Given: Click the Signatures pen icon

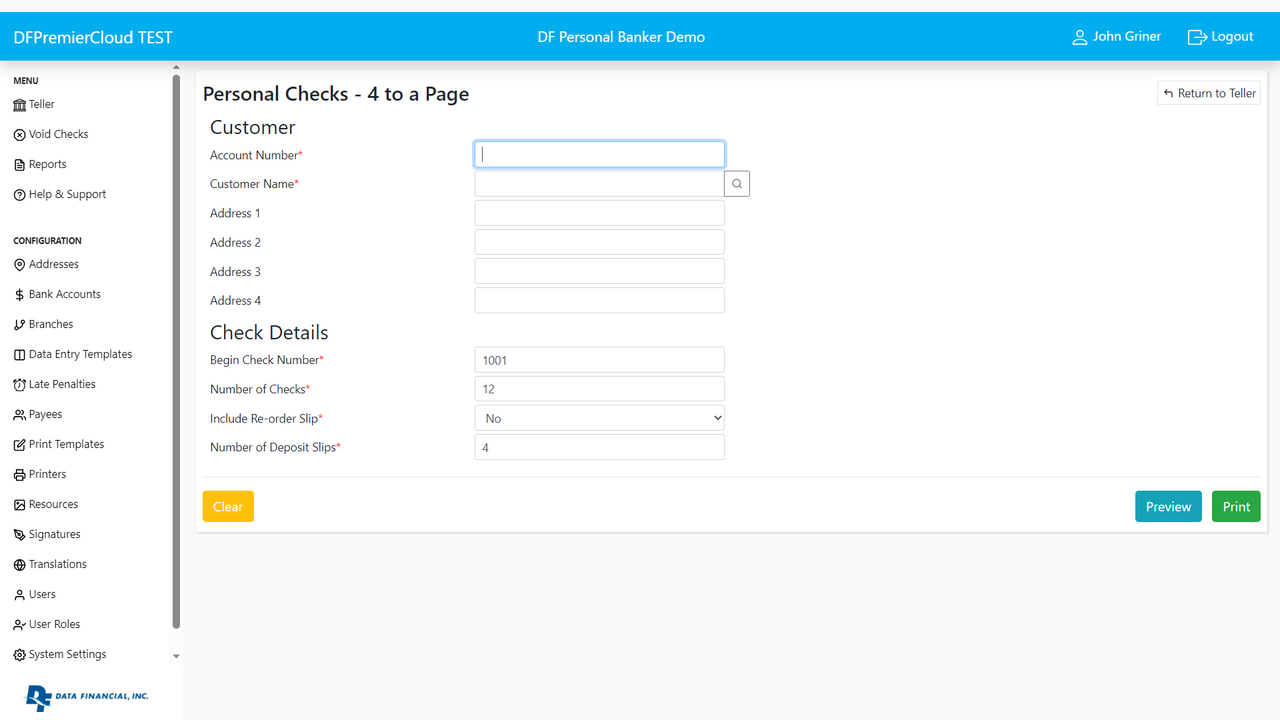Looking at the screenshot, I should point(20,535).
